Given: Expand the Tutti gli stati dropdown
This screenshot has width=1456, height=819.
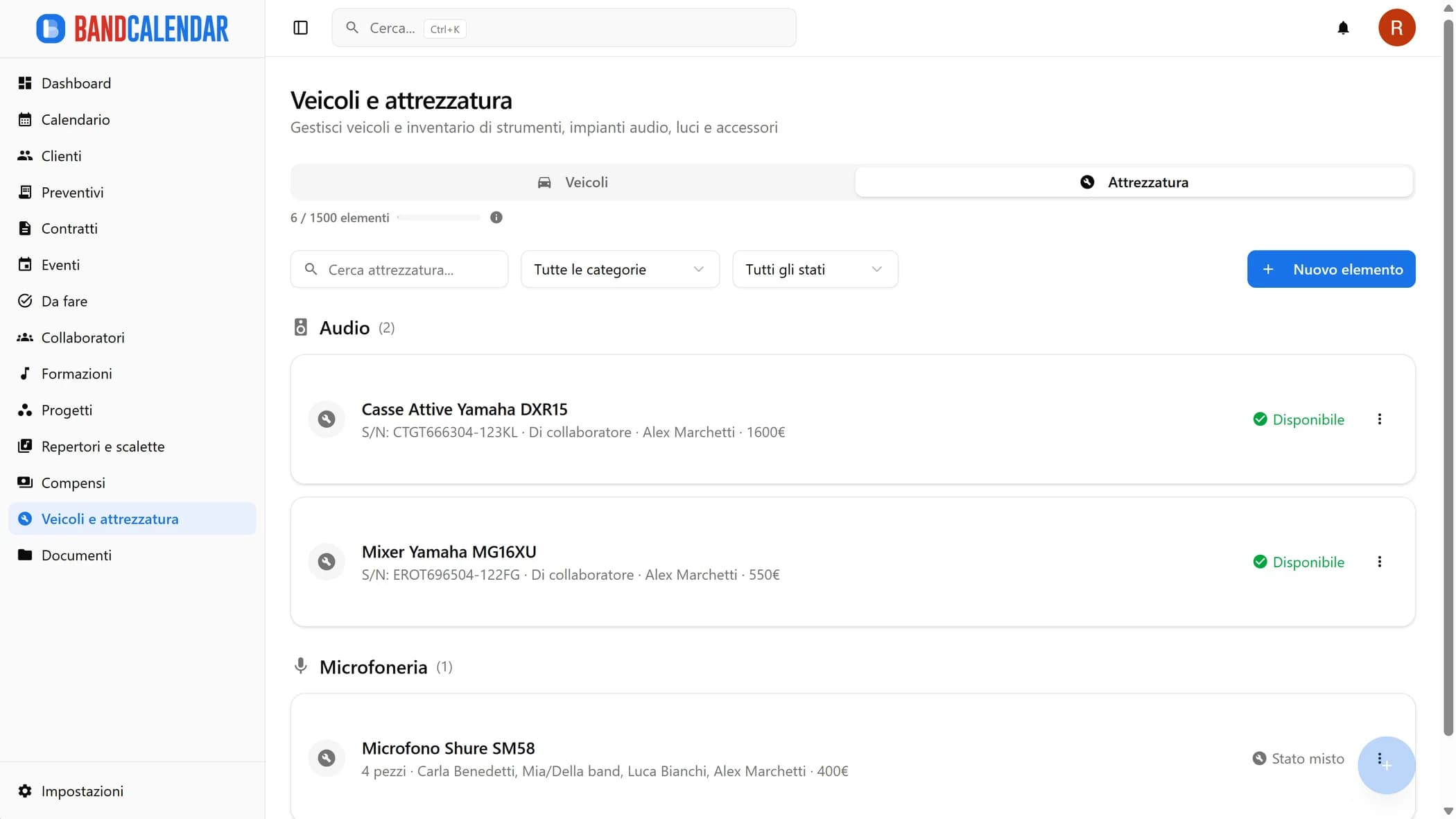Looking at the screenshot, I should click(x=814, y=269).
